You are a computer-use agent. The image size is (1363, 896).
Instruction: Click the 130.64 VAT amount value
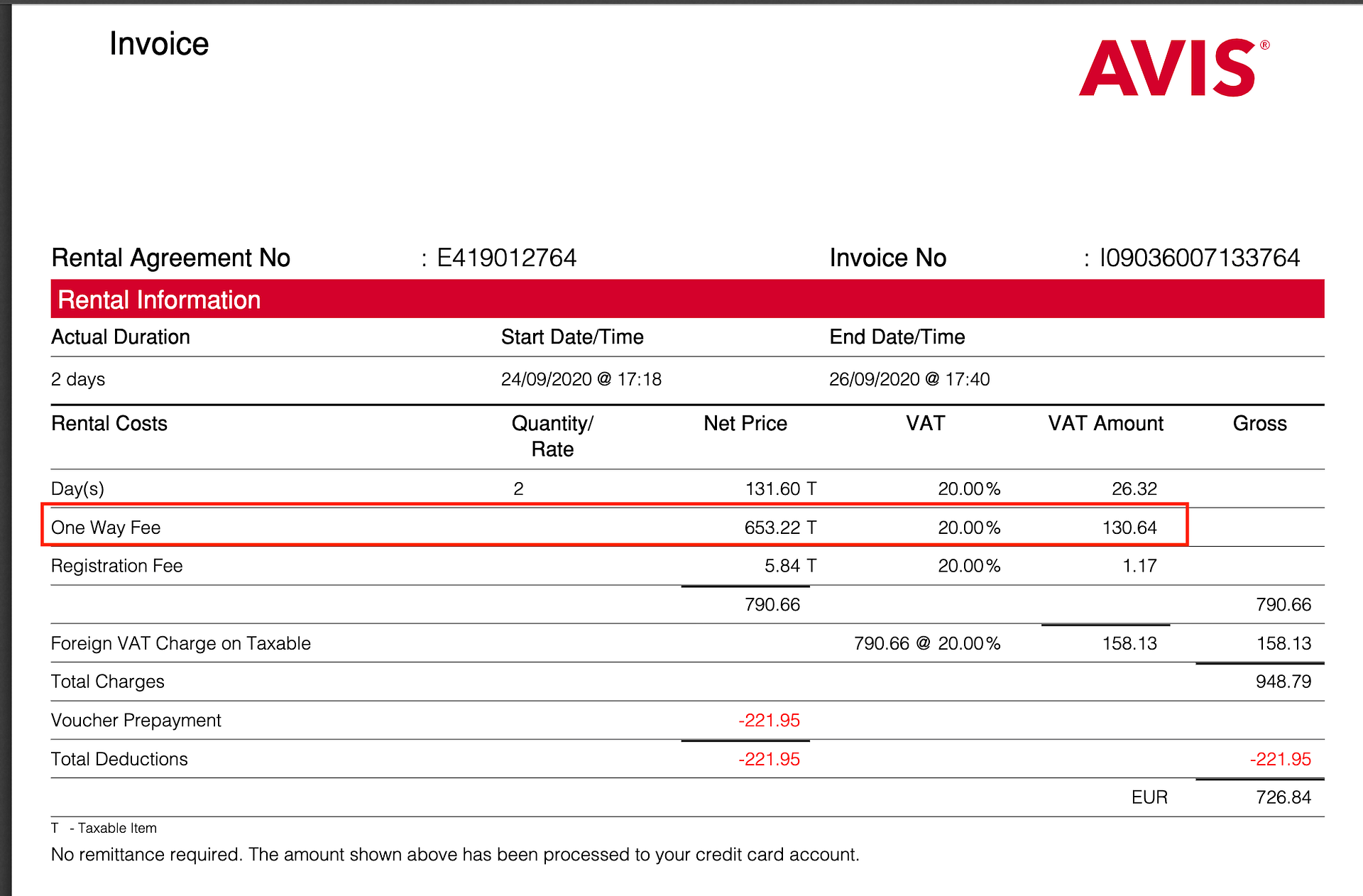click(1129, 528)
